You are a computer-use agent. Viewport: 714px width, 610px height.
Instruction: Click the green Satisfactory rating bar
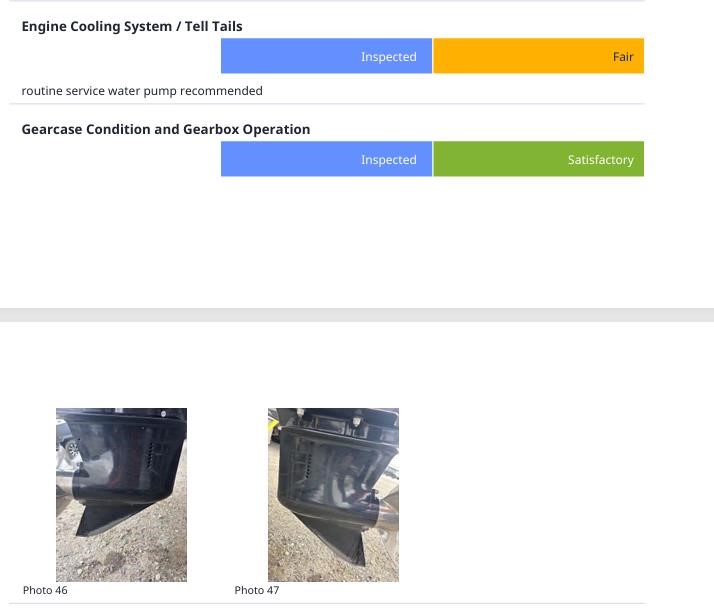click(x=538, y=160)
